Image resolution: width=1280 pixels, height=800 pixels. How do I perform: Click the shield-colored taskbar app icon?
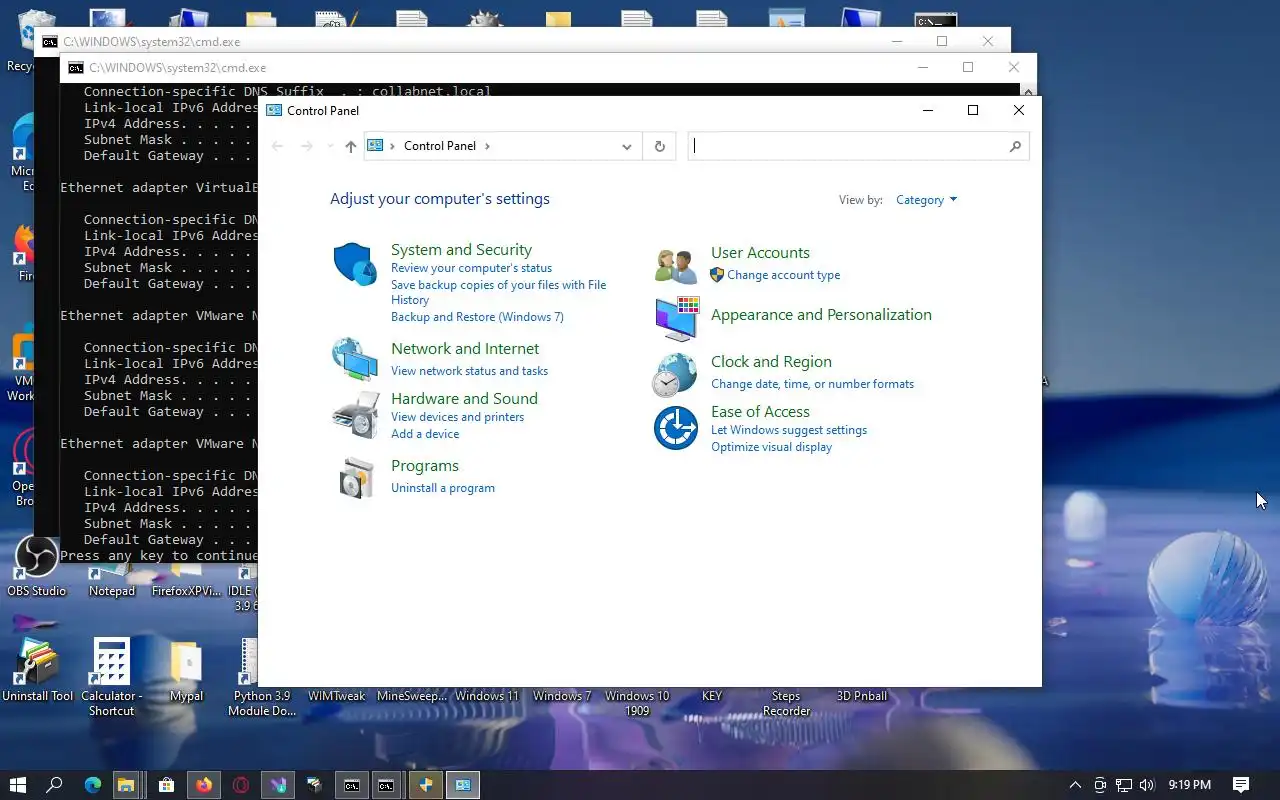pos(425,785)
